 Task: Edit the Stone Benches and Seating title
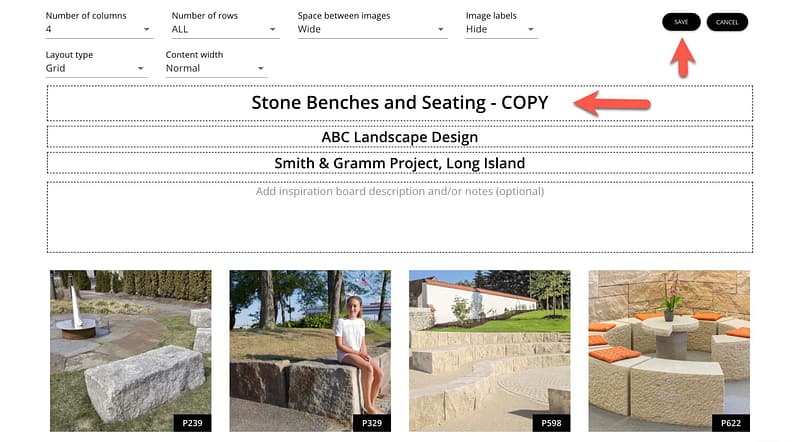coord(399,103)
